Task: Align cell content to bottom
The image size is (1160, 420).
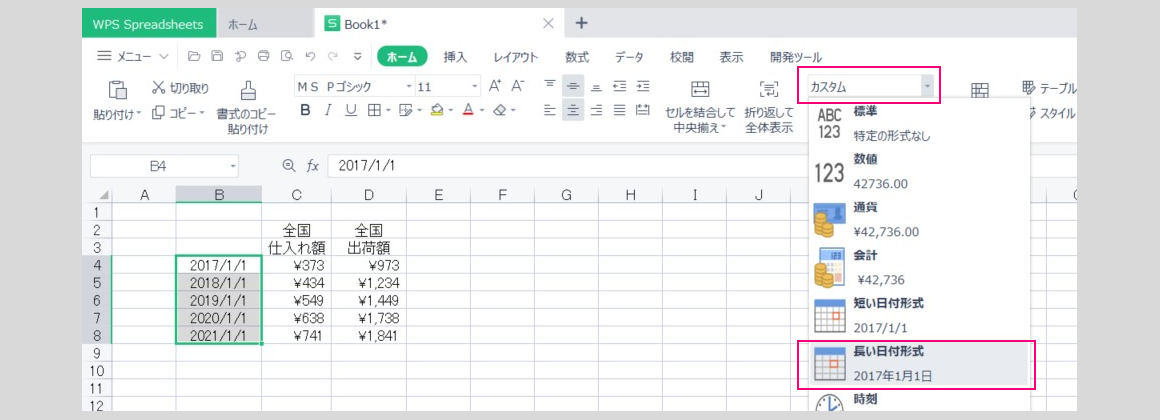Action: click(x=596, y=86)
